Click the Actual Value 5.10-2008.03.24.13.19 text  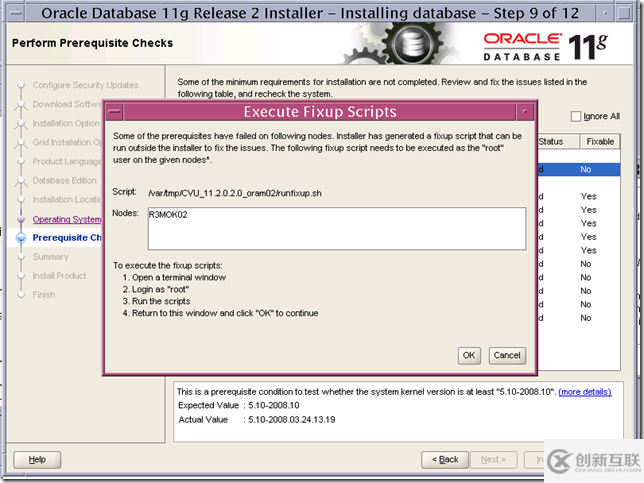pyautogui.click(x=257, y=420)
